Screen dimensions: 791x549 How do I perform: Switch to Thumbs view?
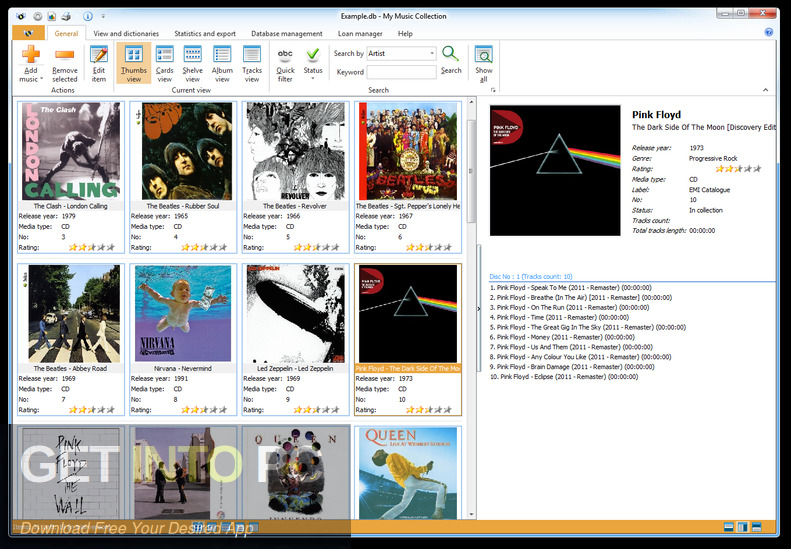point(134,64)
